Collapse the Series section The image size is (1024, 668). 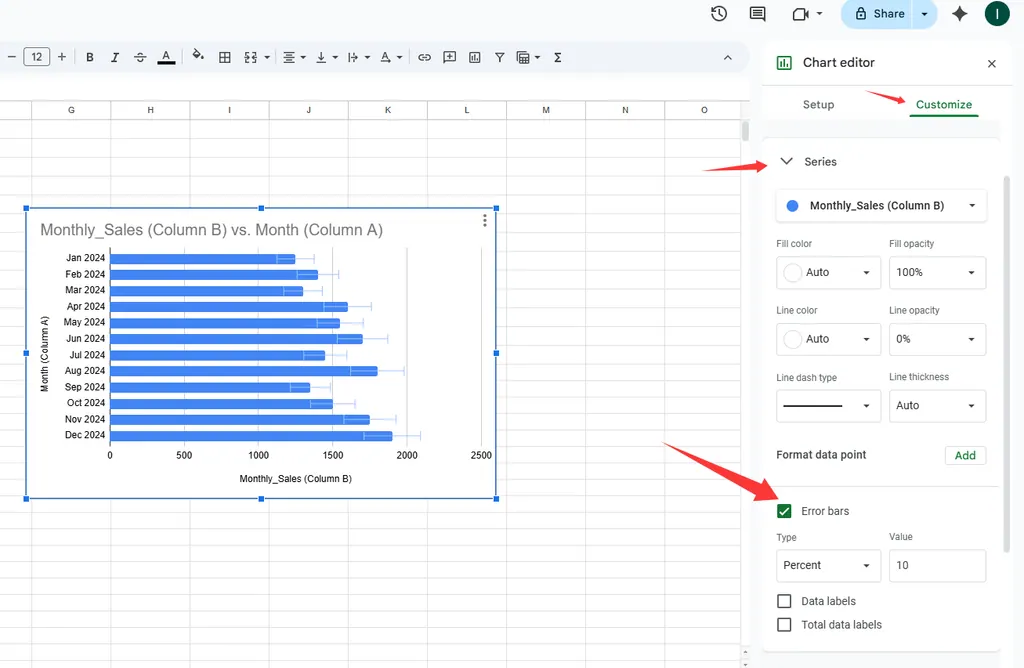tap(786, 161)
